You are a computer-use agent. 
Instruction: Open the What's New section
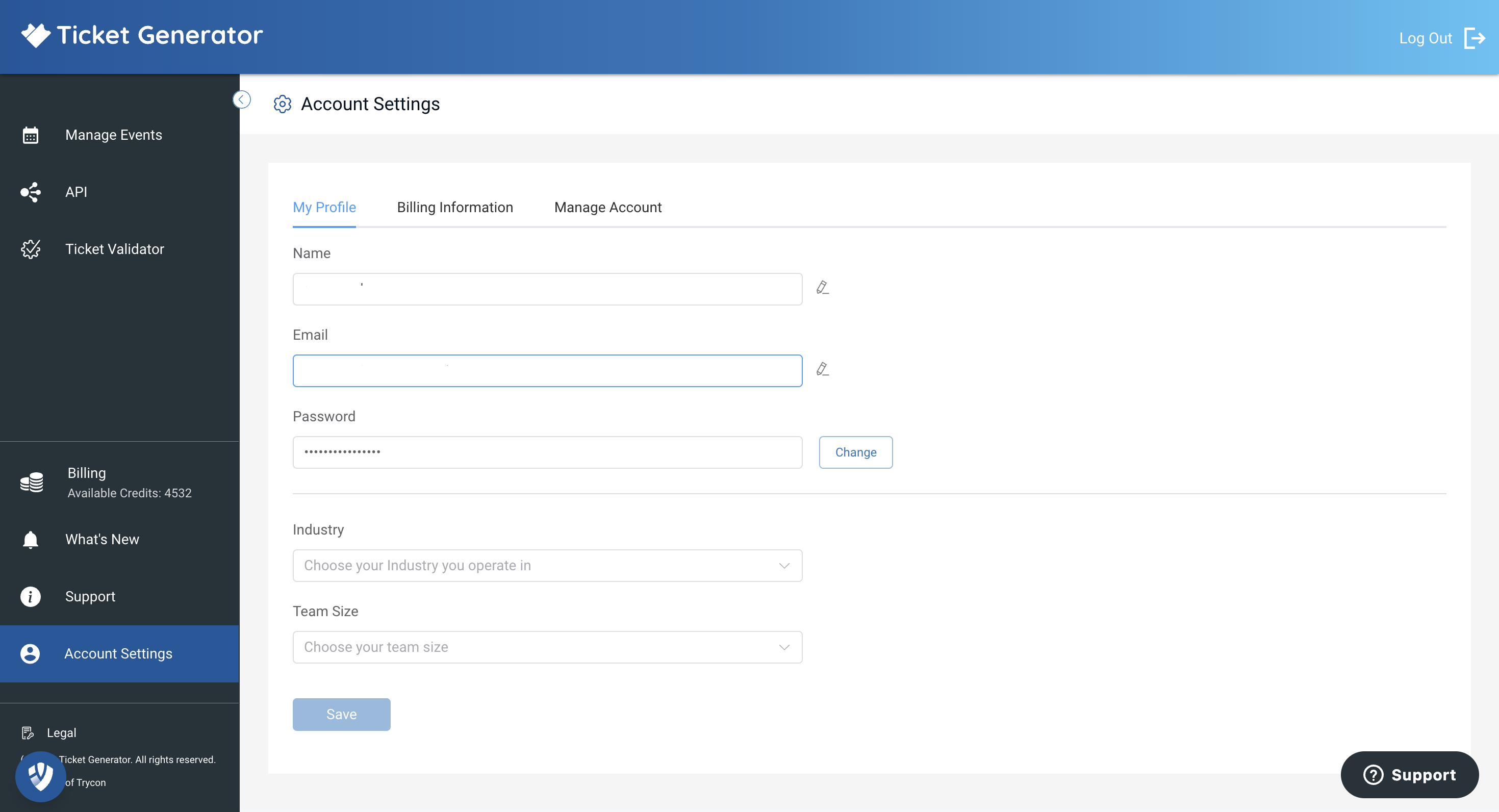(119, 540)
